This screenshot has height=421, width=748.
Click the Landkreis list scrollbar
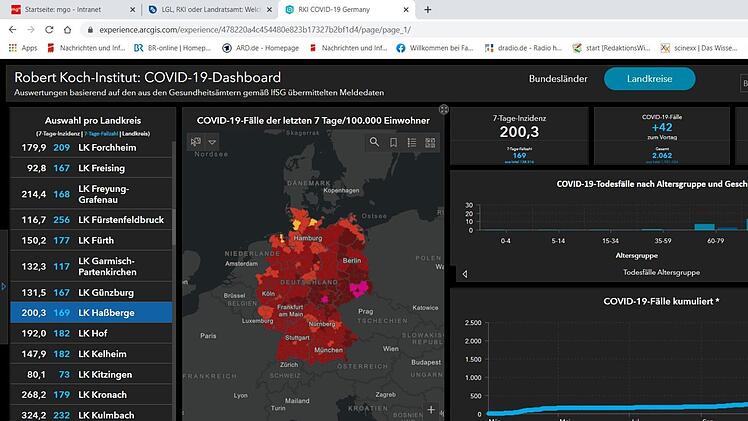click(174, 227)
